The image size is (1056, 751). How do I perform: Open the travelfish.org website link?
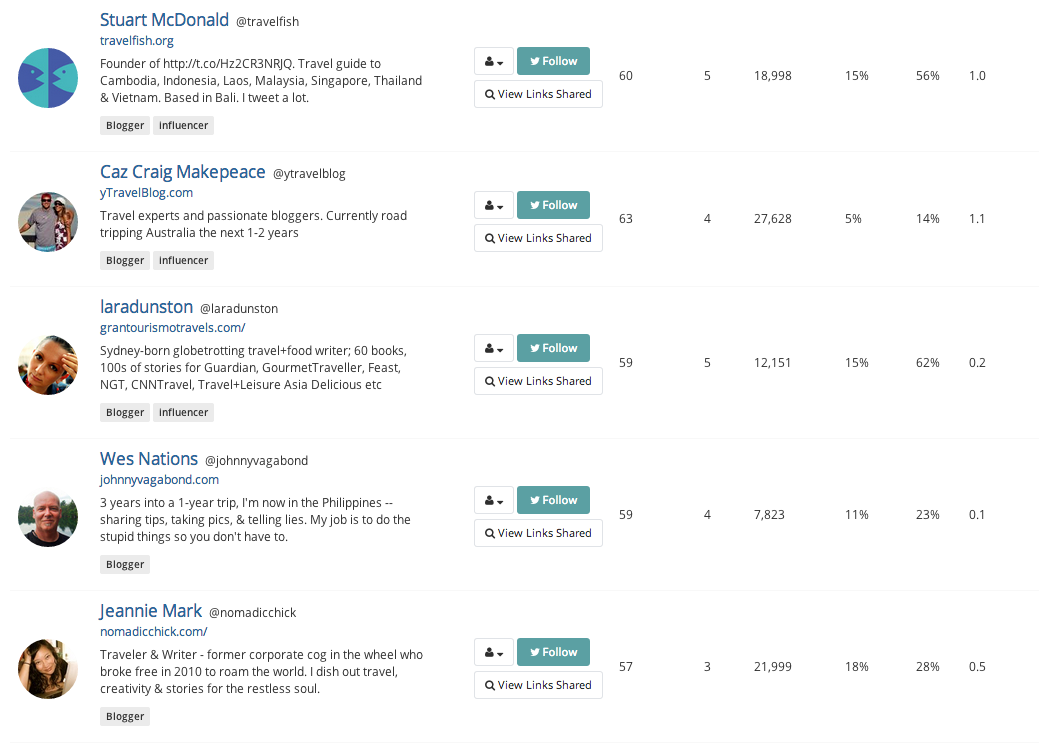(x=137, y=41)
